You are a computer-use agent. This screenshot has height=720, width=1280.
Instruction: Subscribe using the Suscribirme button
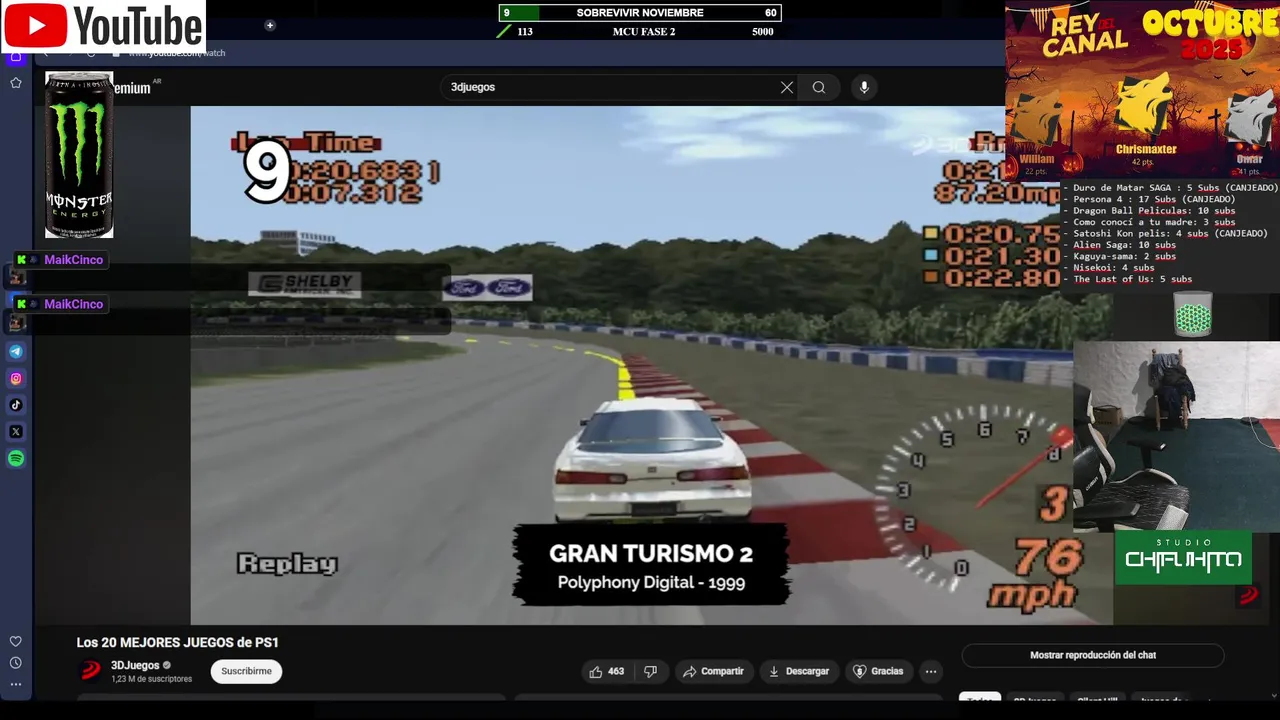point(246,671)
